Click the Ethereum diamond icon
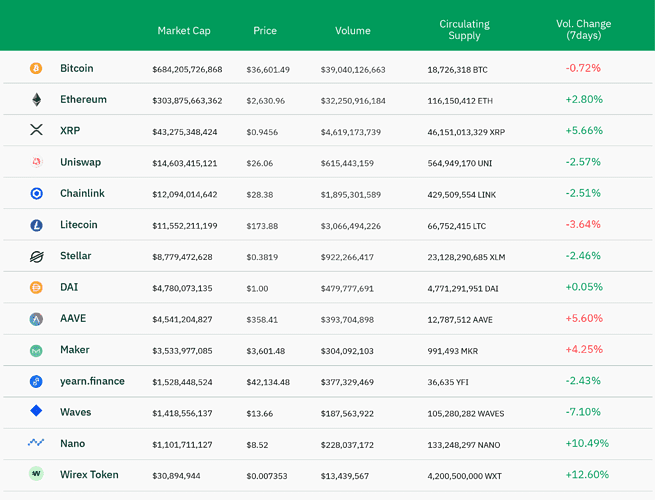The width and height of the screenshot is (655, 500). (37, 99)
